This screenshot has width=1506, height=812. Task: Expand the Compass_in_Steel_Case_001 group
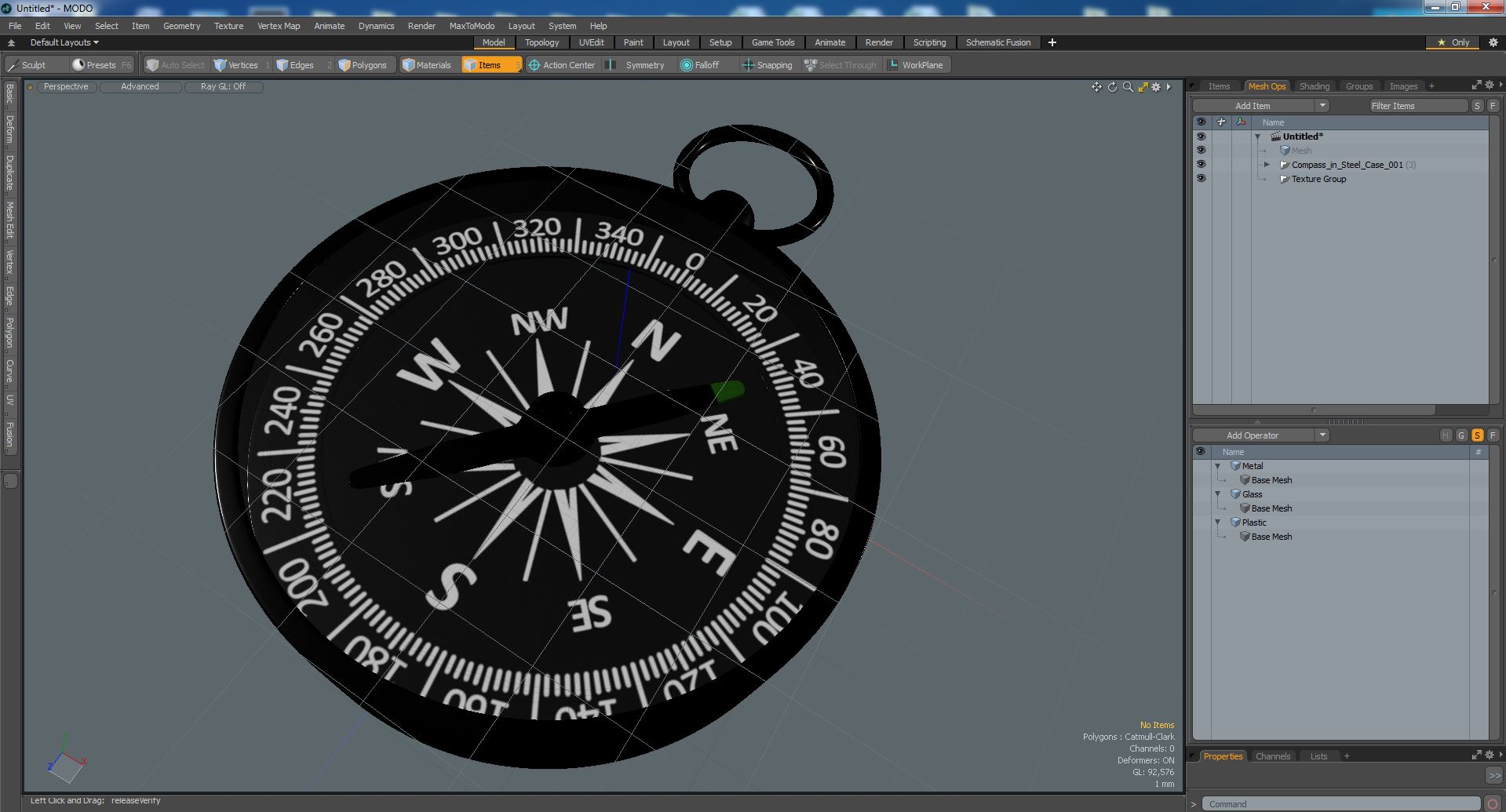(x=1267, y=165)
